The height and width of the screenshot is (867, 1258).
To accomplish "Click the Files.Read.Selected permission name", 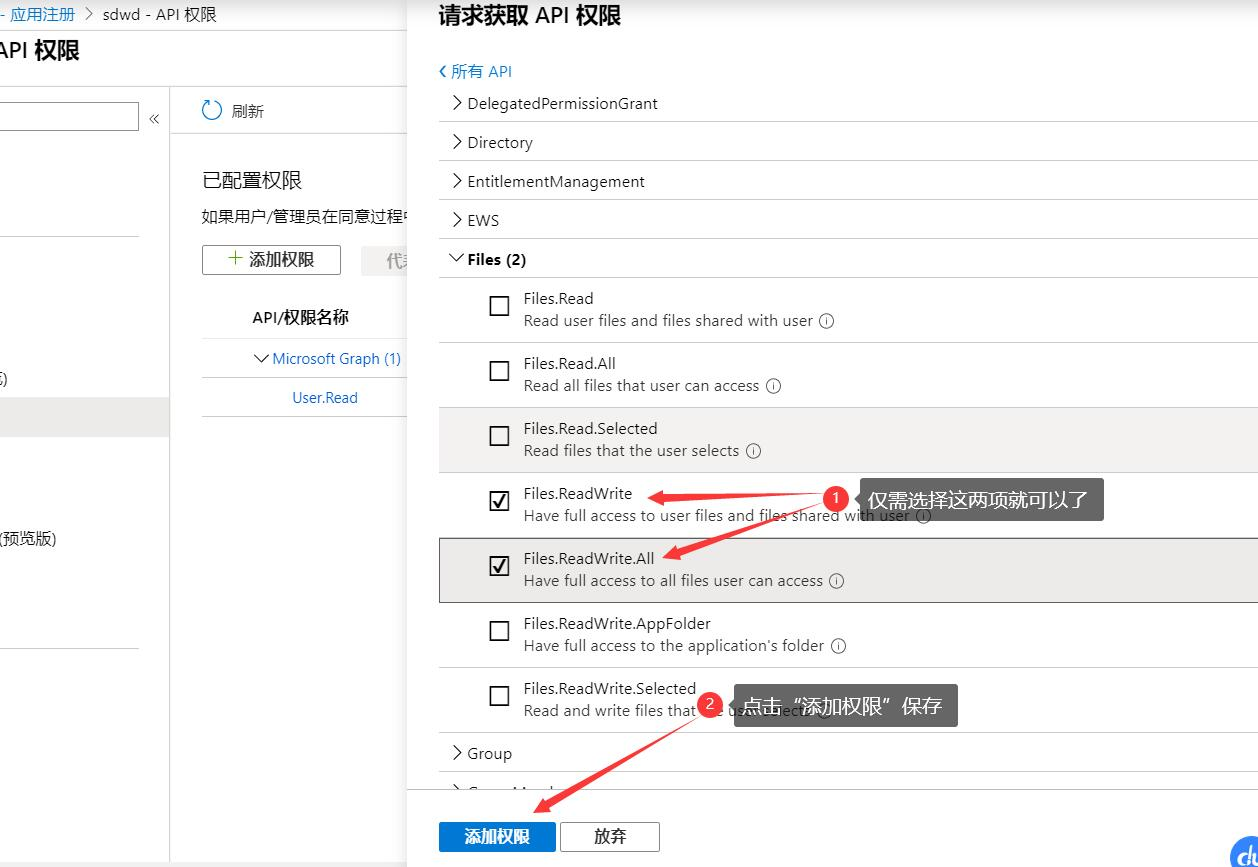I will point(590,428).
